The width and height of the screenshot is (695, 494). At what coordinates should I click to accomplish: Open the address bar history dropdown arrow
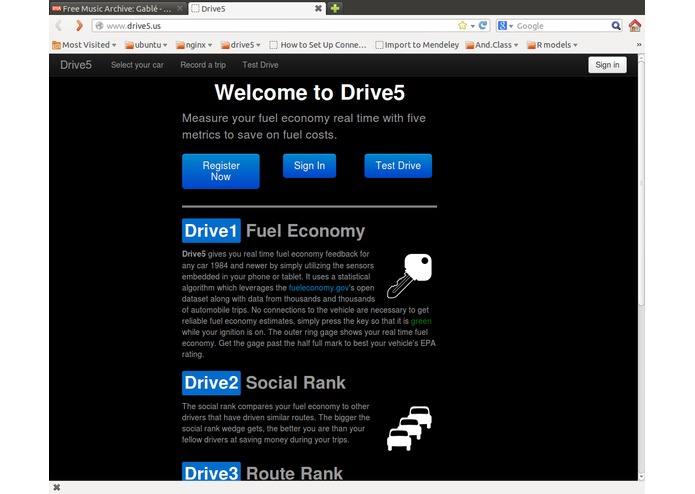pyautogui.click(x=473, y=26)
